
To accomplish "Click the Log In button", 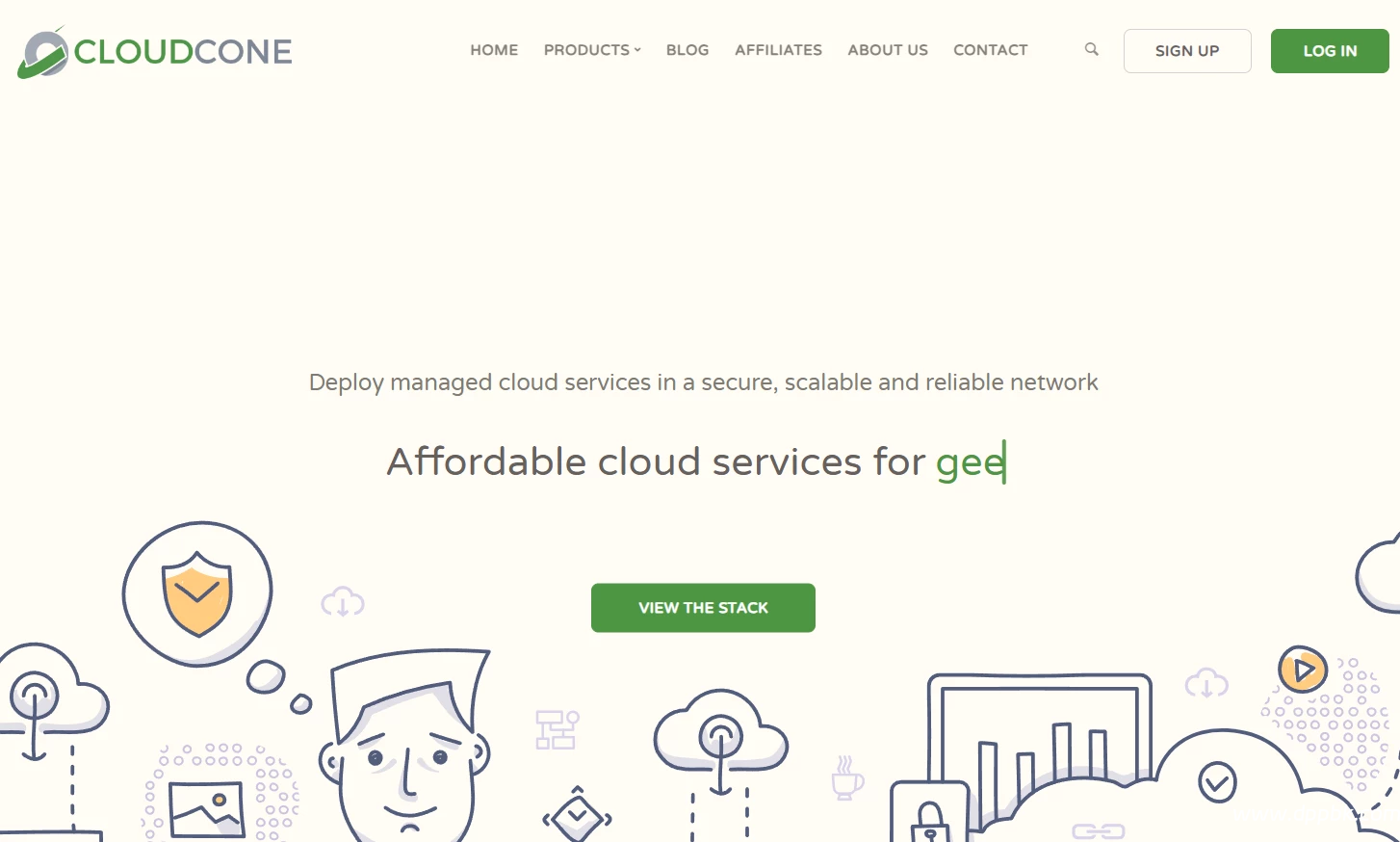I will click(x=1330, y=51).
